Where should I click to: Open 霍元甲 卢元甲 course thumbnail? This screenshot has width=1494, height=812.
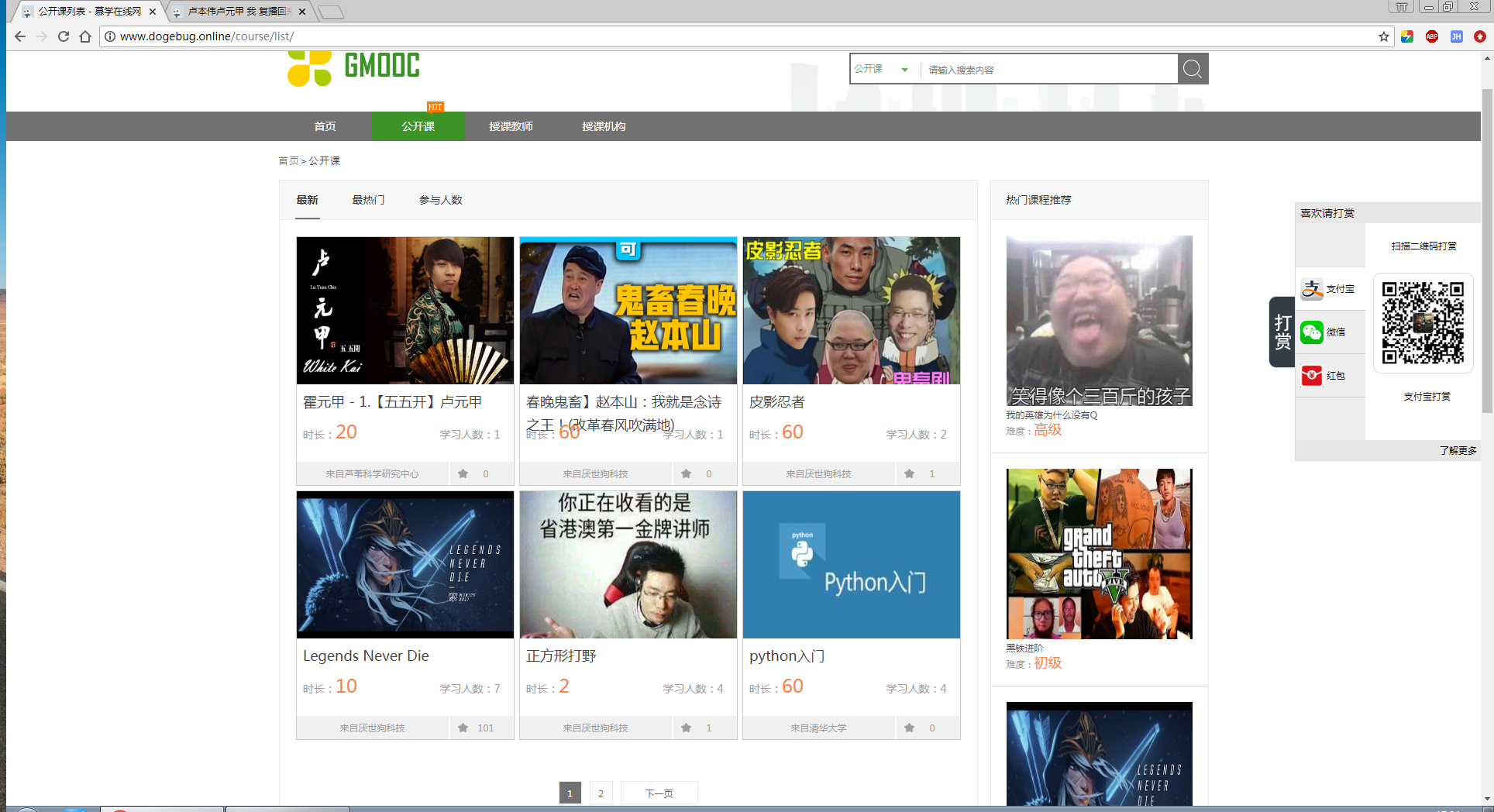point(405,311)
